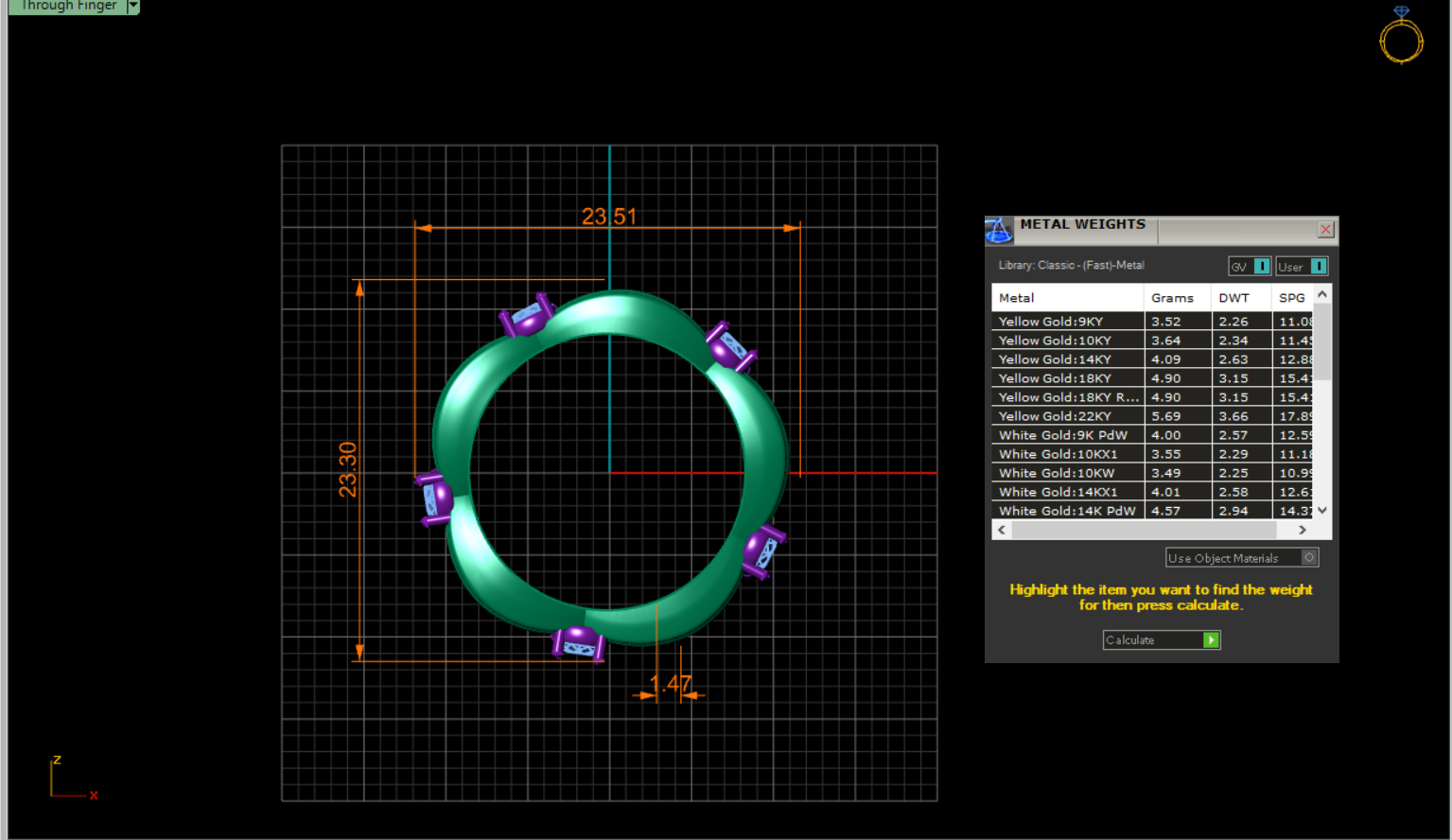The height and width of the screenshot is (840, 1452).
Task: Toggle the GV library switch
Action: [1261, 267]
